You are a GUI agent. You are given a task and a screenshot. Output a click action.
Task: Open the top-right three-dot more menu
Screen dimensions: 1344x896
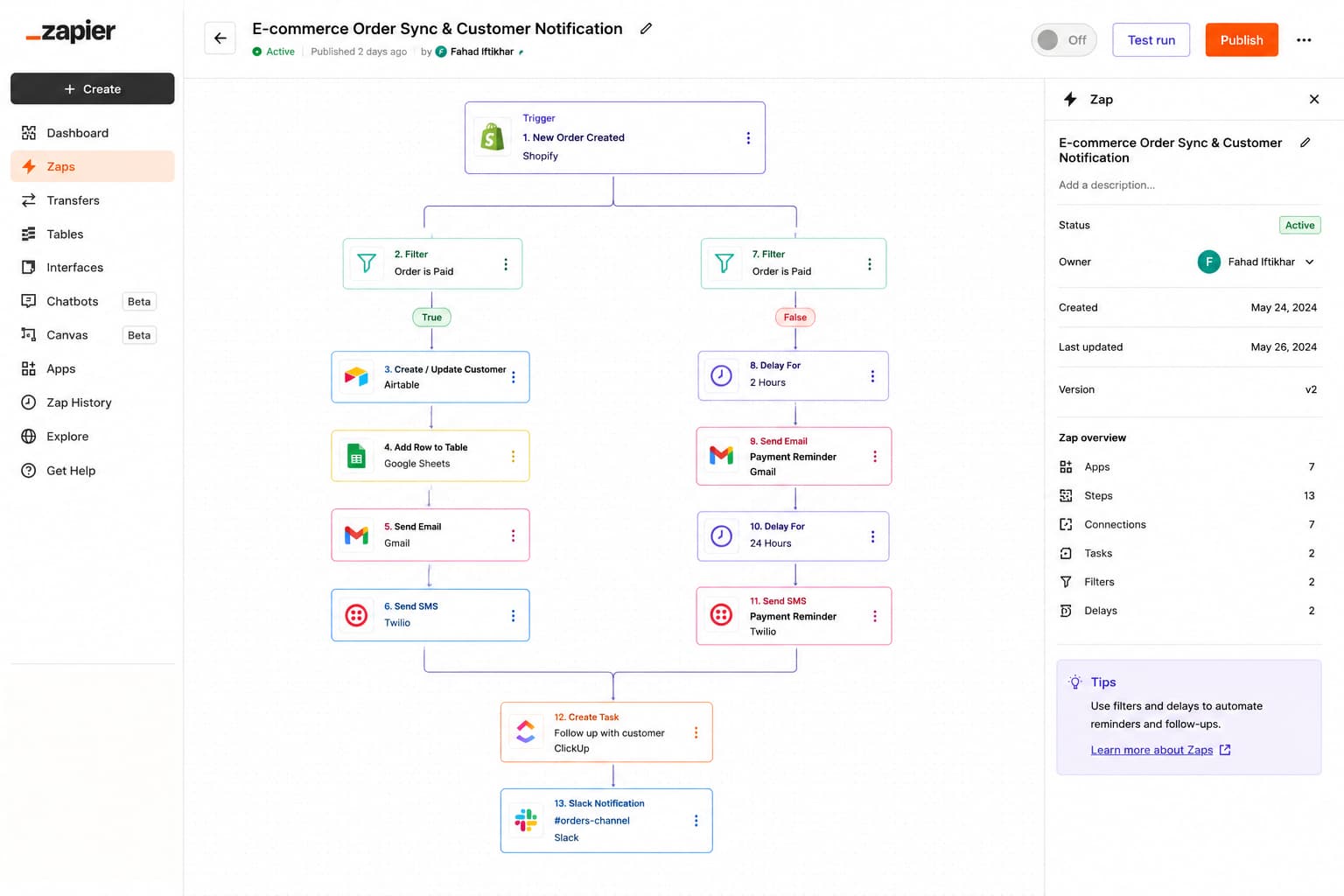(1304, 40)
